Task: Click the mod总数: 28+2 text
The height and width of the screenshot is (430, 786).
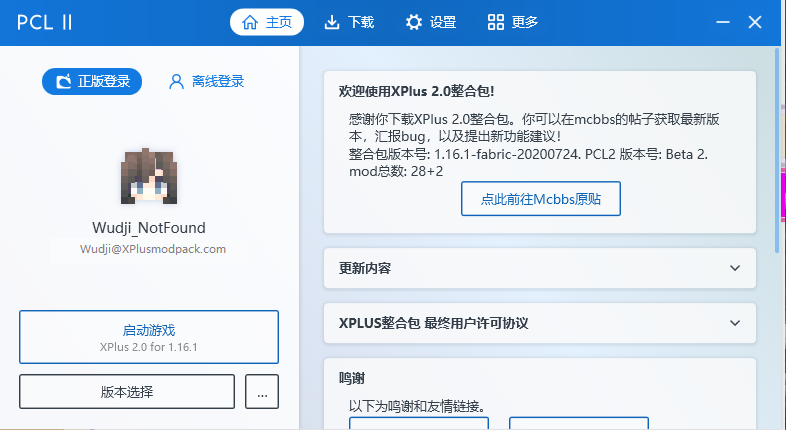Action: (x=396, y=171)
